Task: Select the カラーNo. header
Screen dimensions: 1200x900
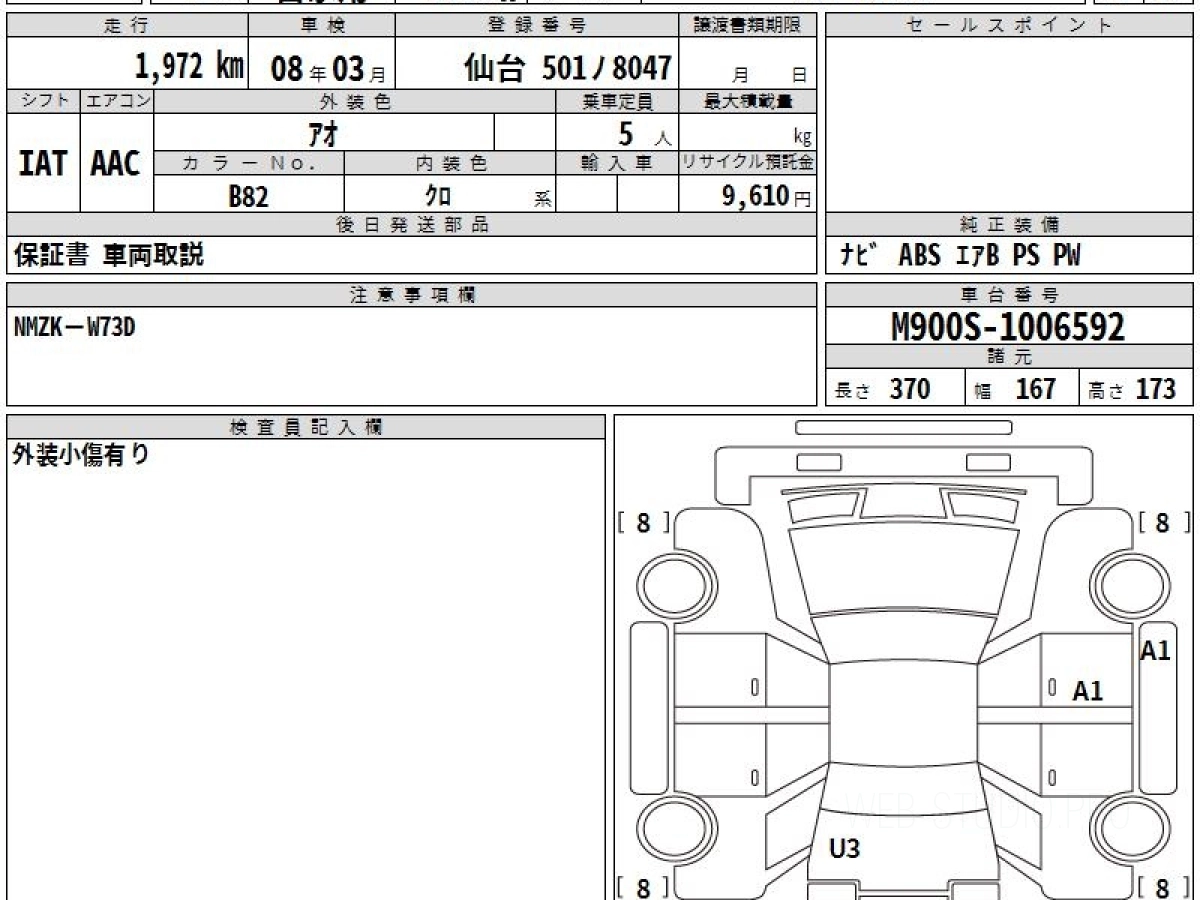Action: [x=249, y=163]
